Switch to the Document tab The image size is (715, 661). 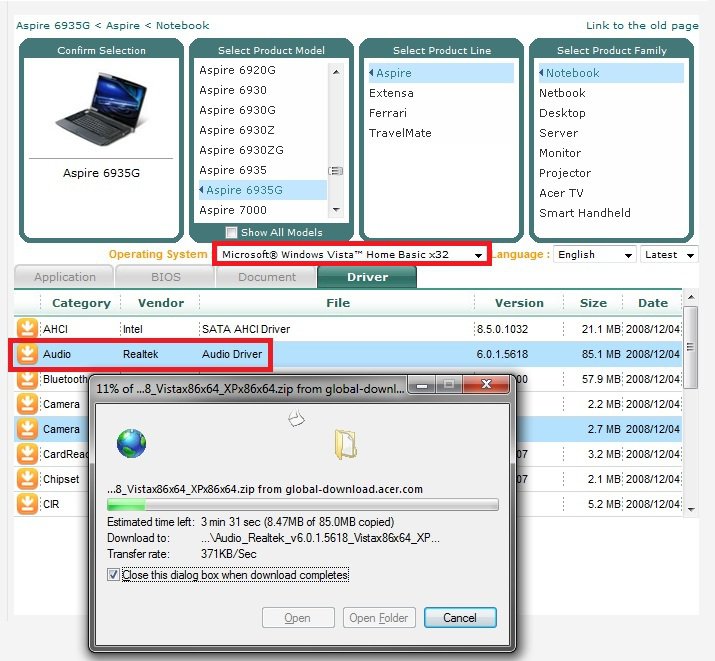(267, 277)
